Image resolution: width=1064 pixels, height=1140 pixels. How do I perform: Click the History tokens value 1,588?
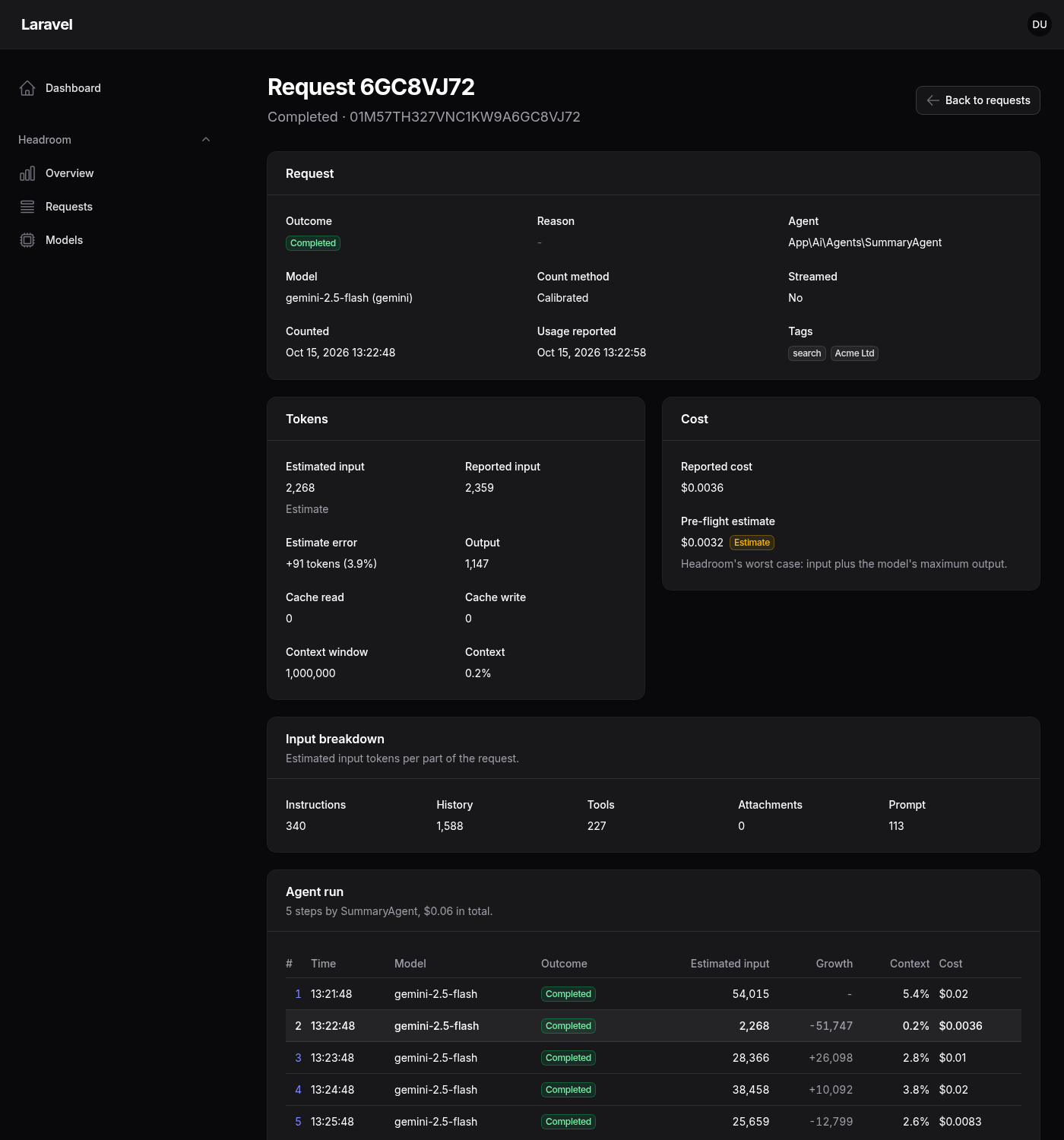(x=450, y=826)
